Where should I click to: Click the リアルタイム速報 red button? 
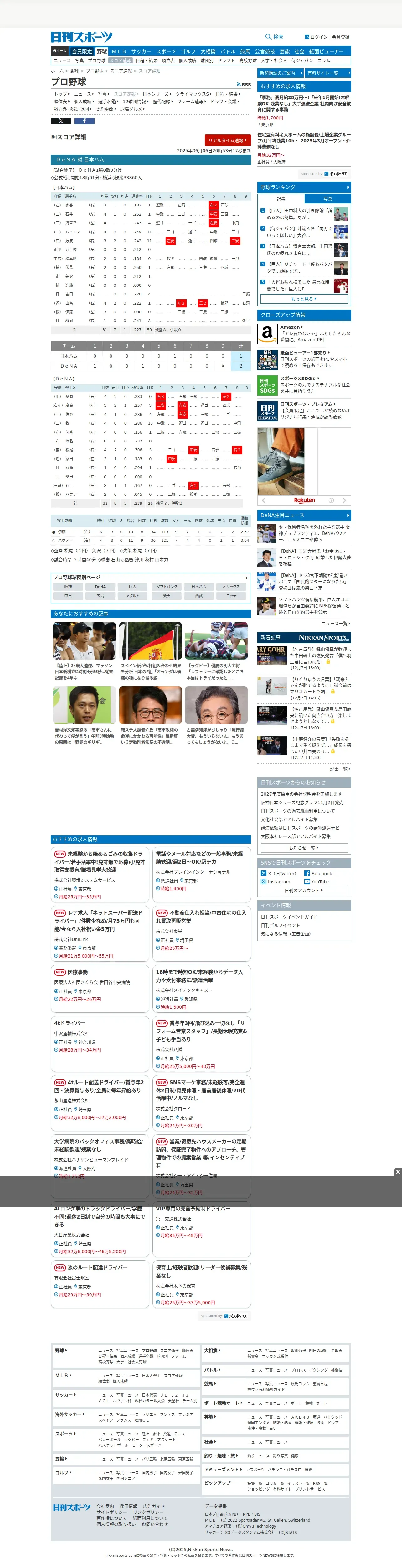pos(227,140)
